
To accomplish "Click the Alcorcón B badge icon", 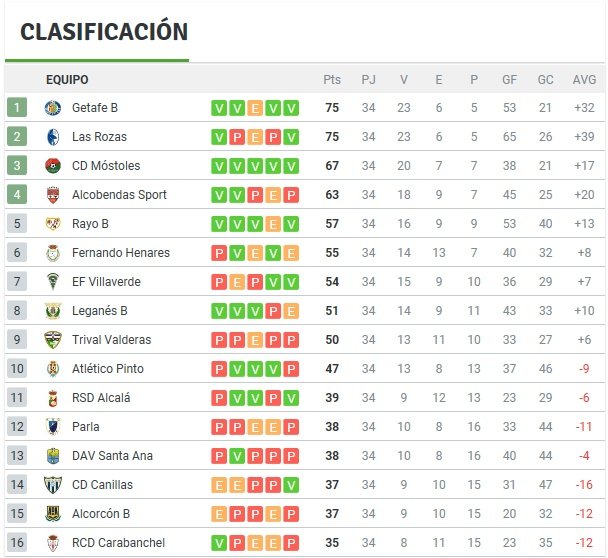I will pyautogui.click(x=53, y=514).
